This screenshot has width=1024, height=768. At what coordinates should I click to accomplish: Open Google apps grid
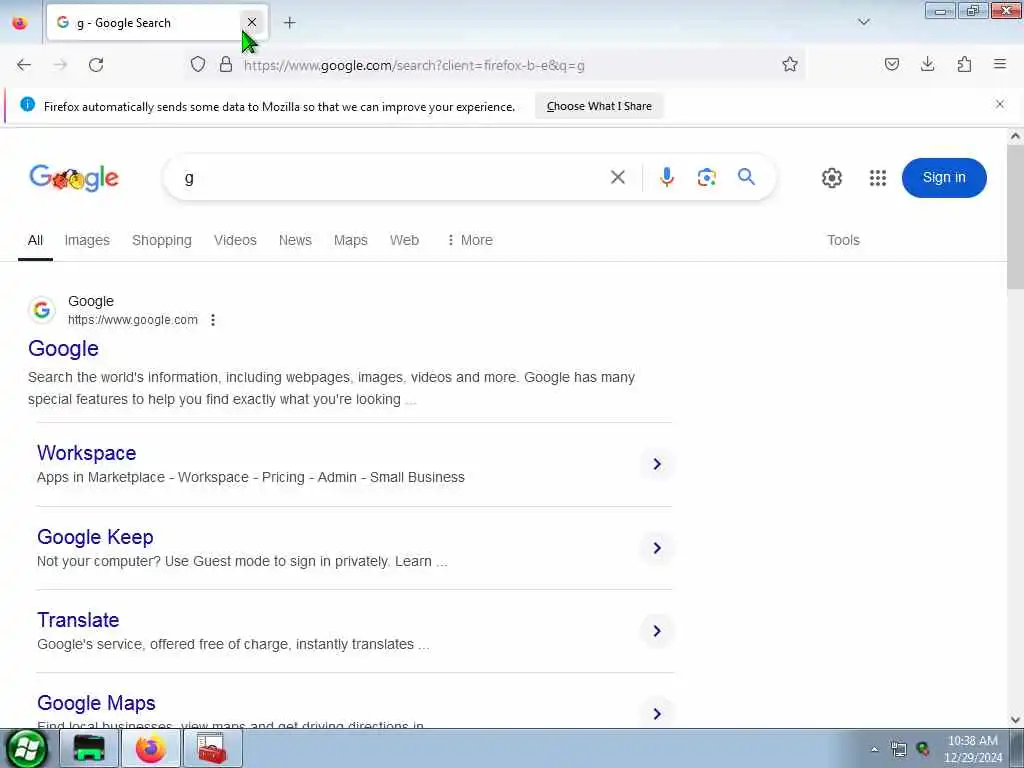pyautogui.click(x=878, y=178)
